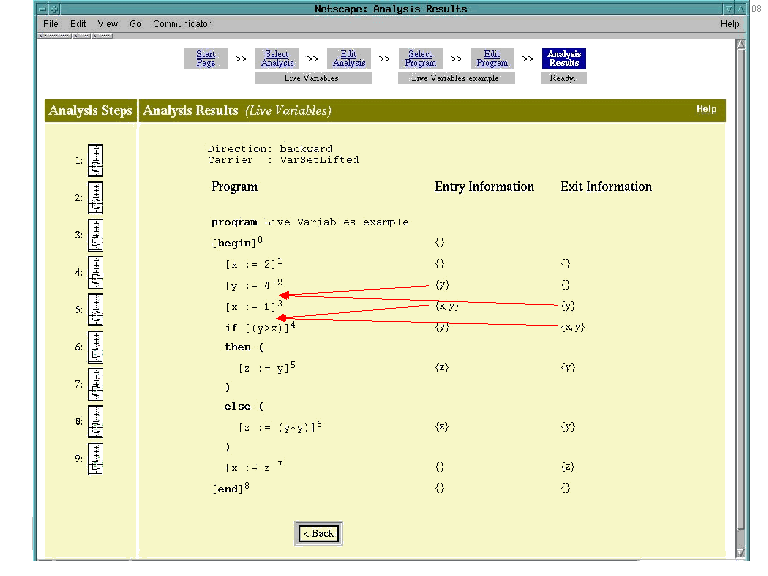Click Help link in results header

point(706,109)
